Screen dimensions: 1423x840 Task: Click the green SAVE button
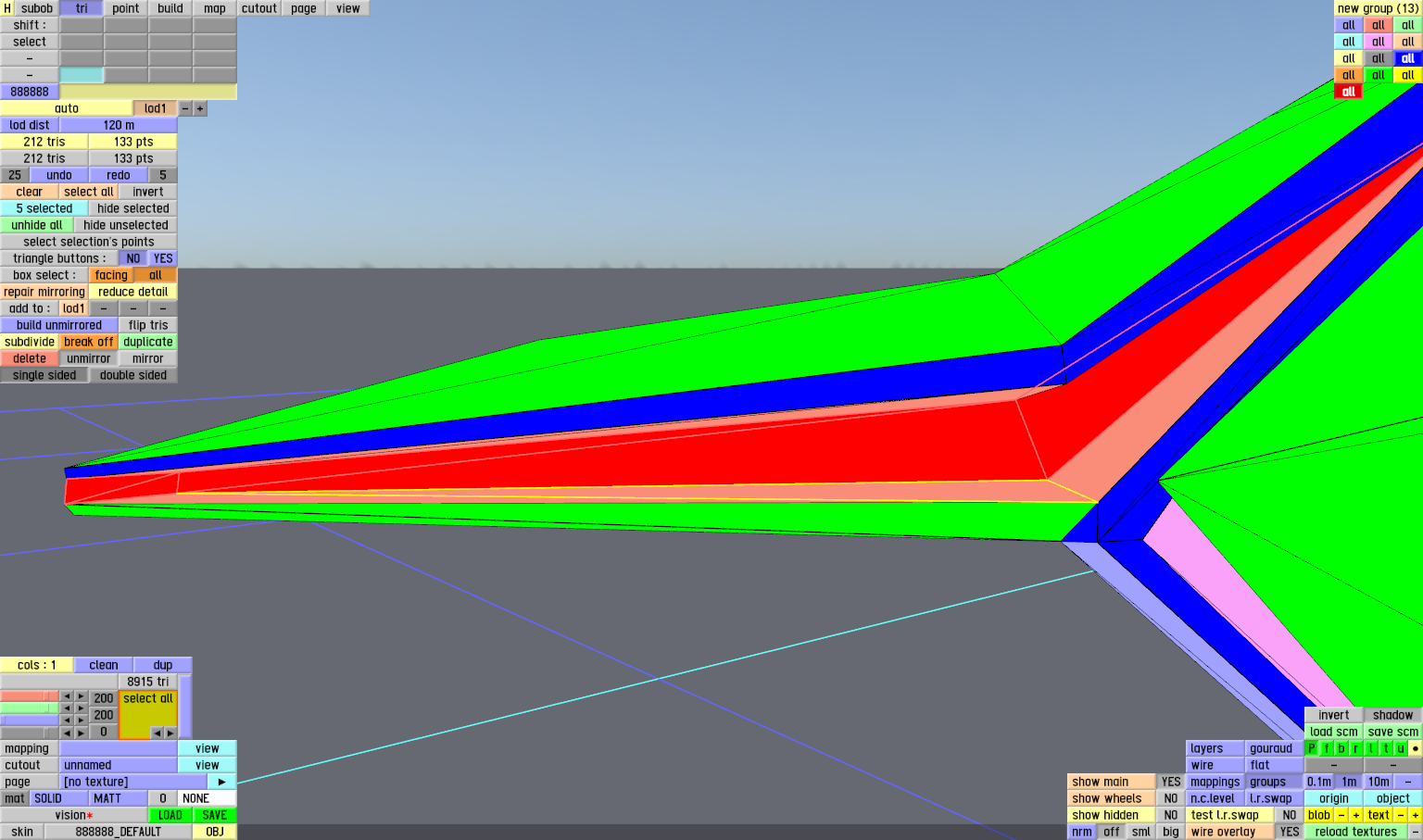215,815
